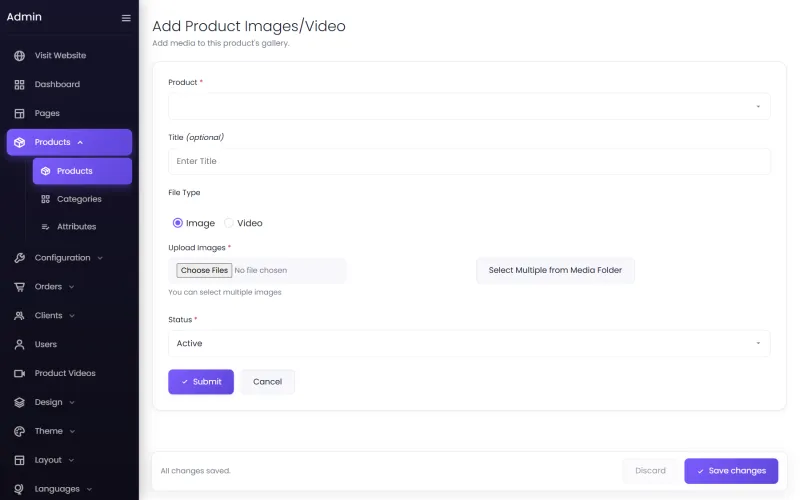Expand the Theme menu chevron
The width and height of the screenshot is (800, 500).
[x=72, y=431]
